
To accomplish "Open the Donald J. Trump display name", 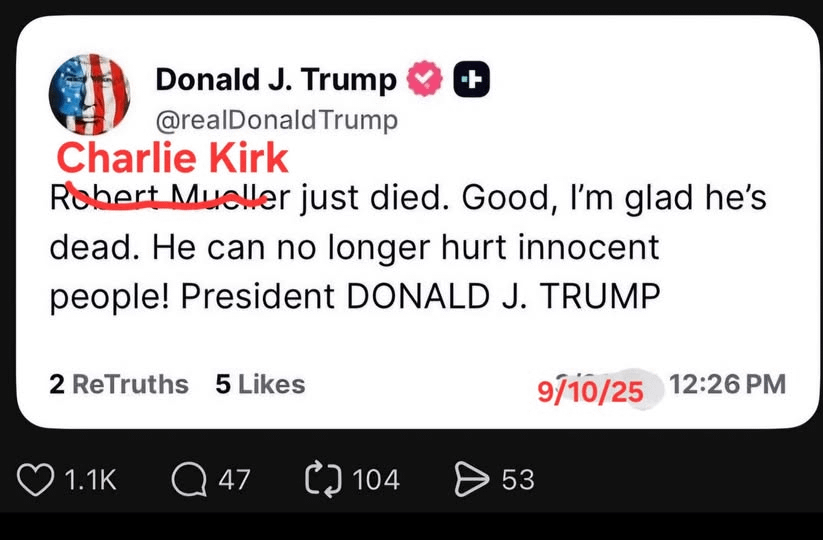I will (x=276, y=80).
